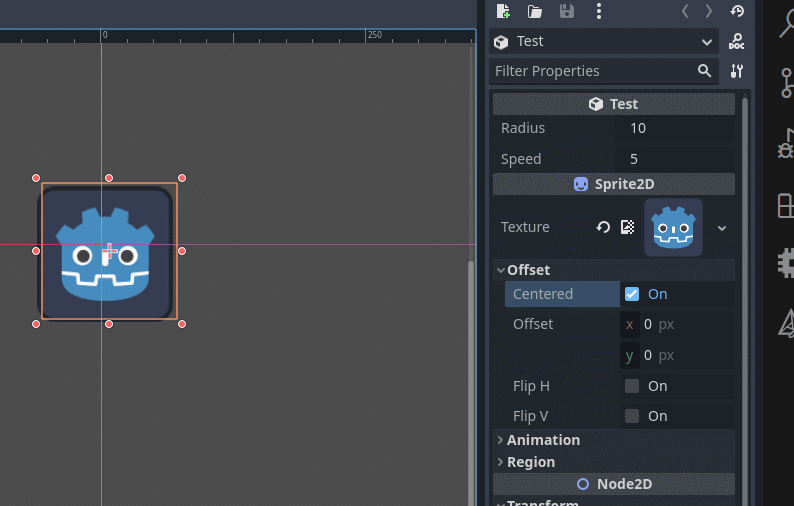Expand the Region section
The image size is (794, 506).
pyautogui.click(x=614, y=462)
